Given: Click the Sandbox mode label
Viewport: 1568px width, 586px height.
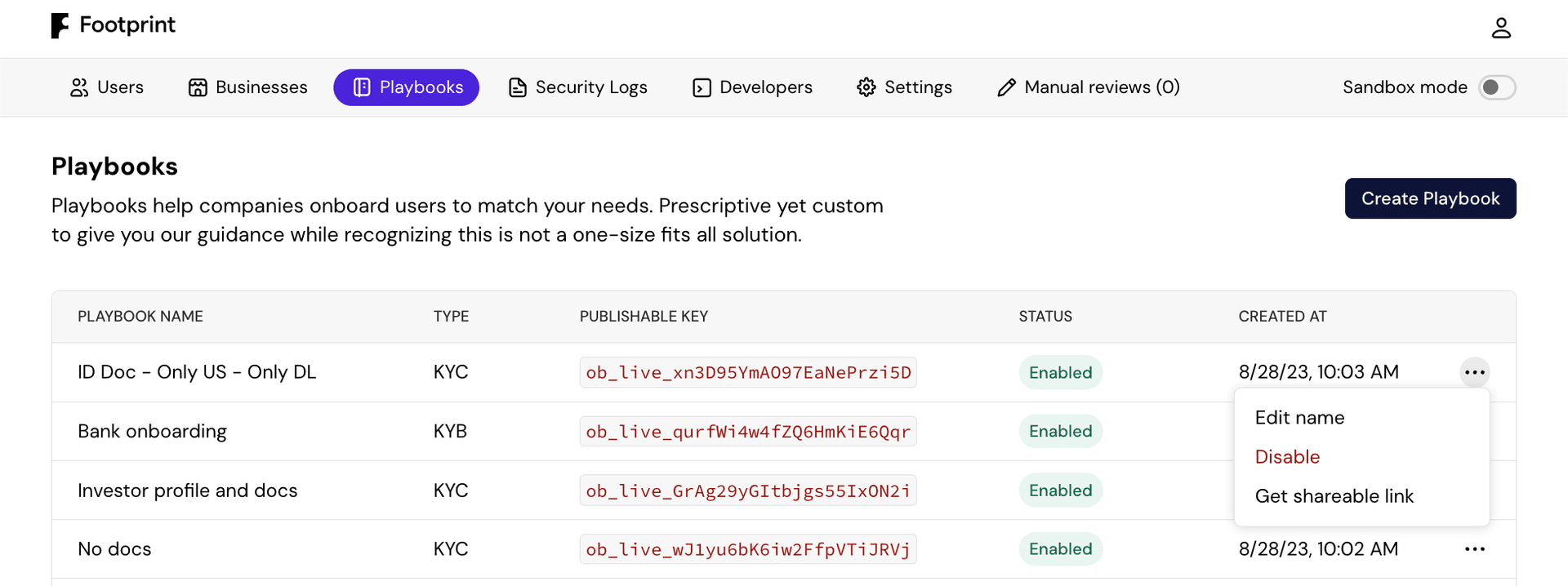Looking at the screenshot, I should tap(1405, 87).
